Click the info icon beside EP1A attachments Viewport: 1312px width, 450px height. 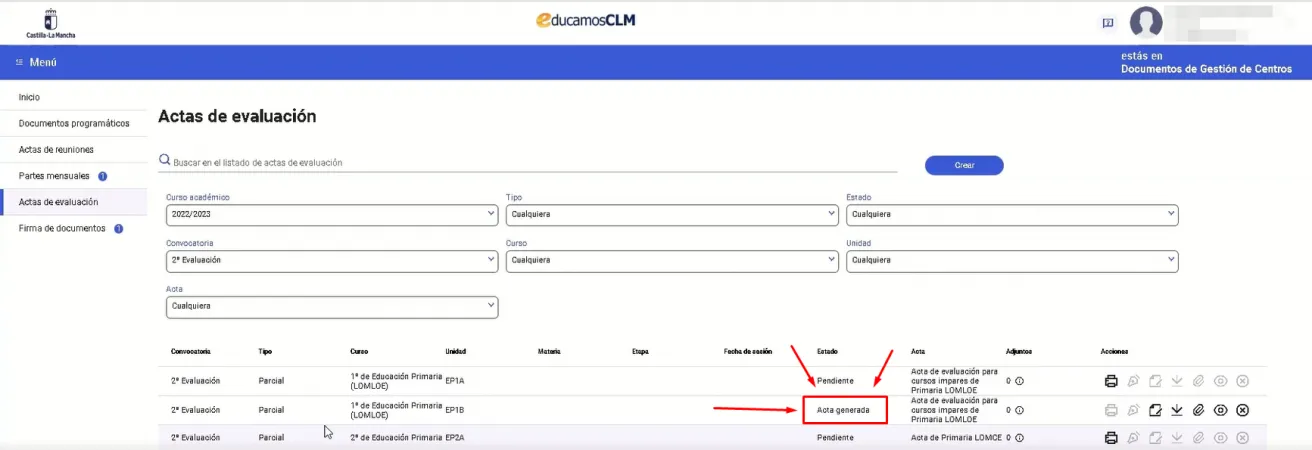point(1019,381)
